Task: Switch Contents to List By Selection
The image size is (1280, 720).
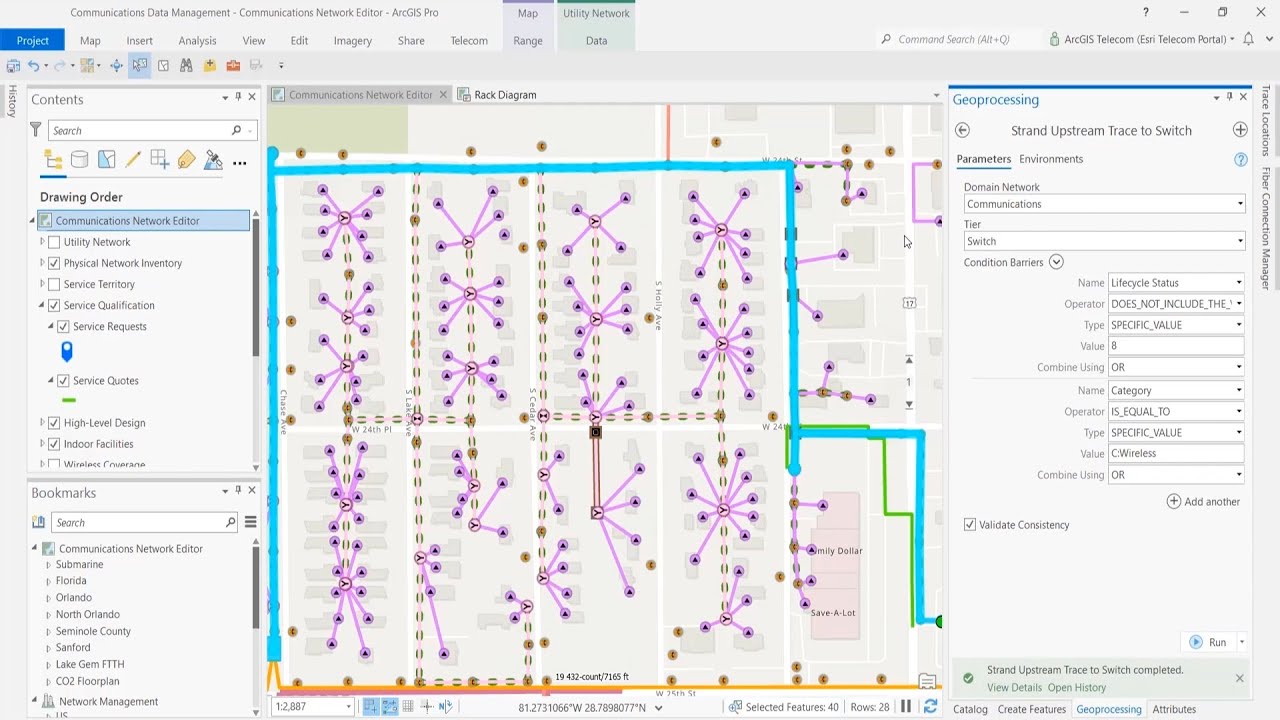Action: click(106, 160)
